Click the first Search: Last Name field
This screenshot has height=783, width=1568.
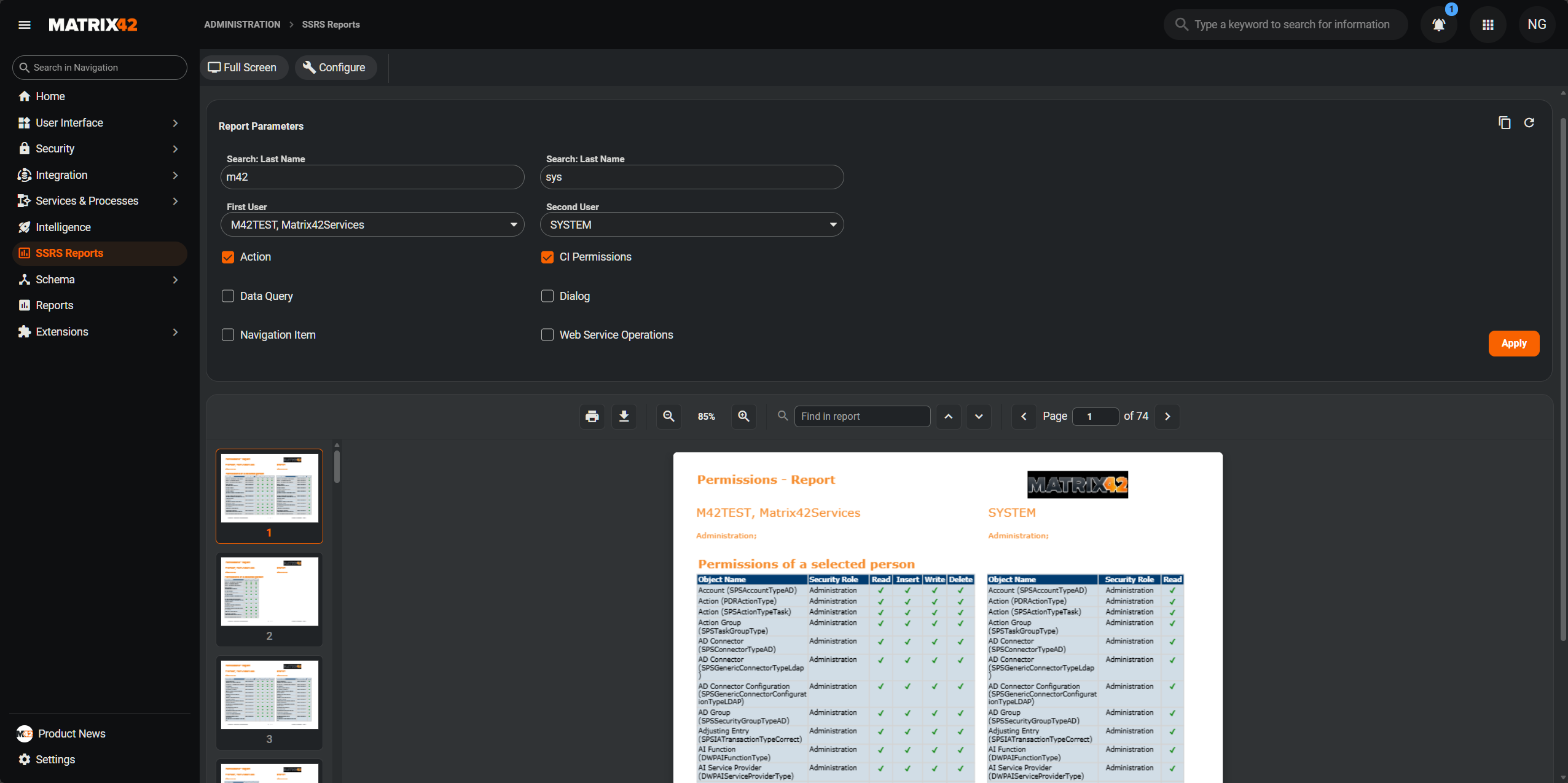pos(372,177)
